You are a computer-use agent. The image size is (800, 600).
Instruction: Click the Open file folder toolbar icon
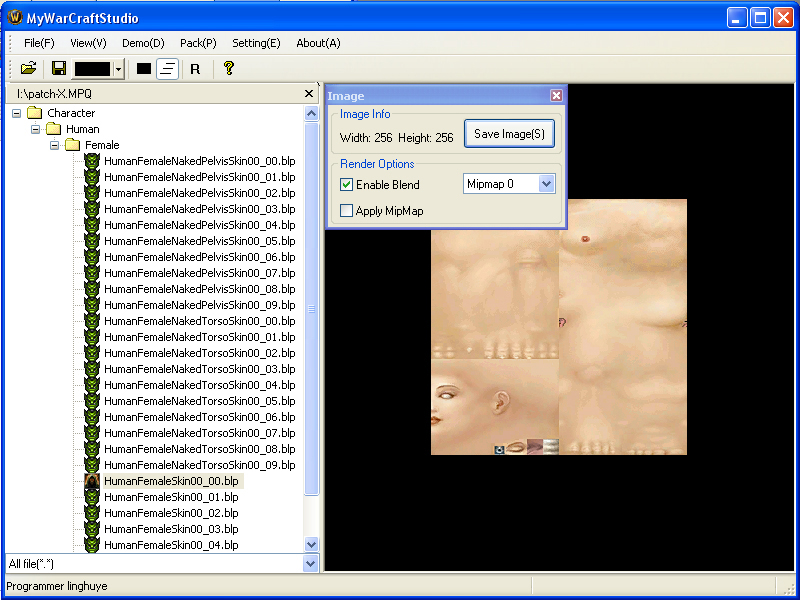(29, 68)
